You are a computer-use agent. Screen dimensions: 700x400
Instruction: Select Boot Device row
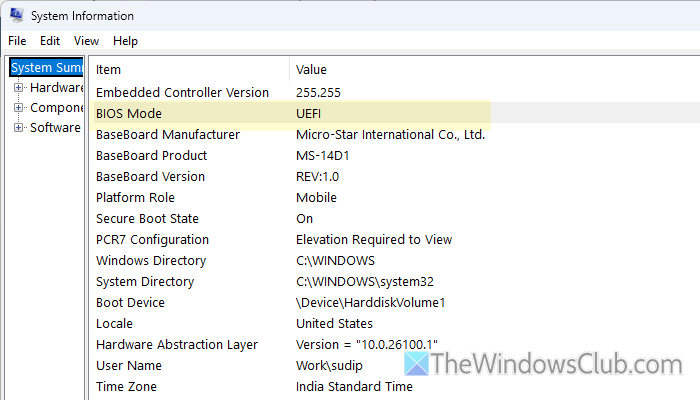click(395, 302)
